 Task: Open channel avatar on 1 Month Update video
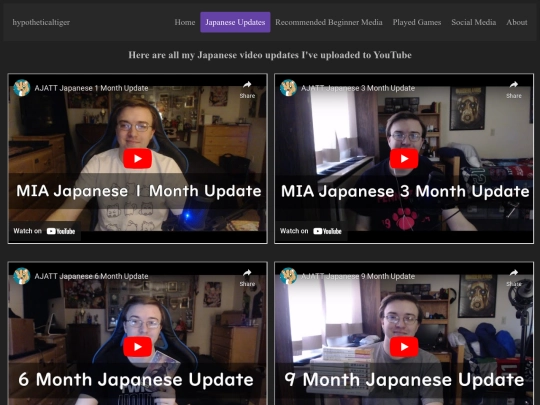tap(22, 88)
